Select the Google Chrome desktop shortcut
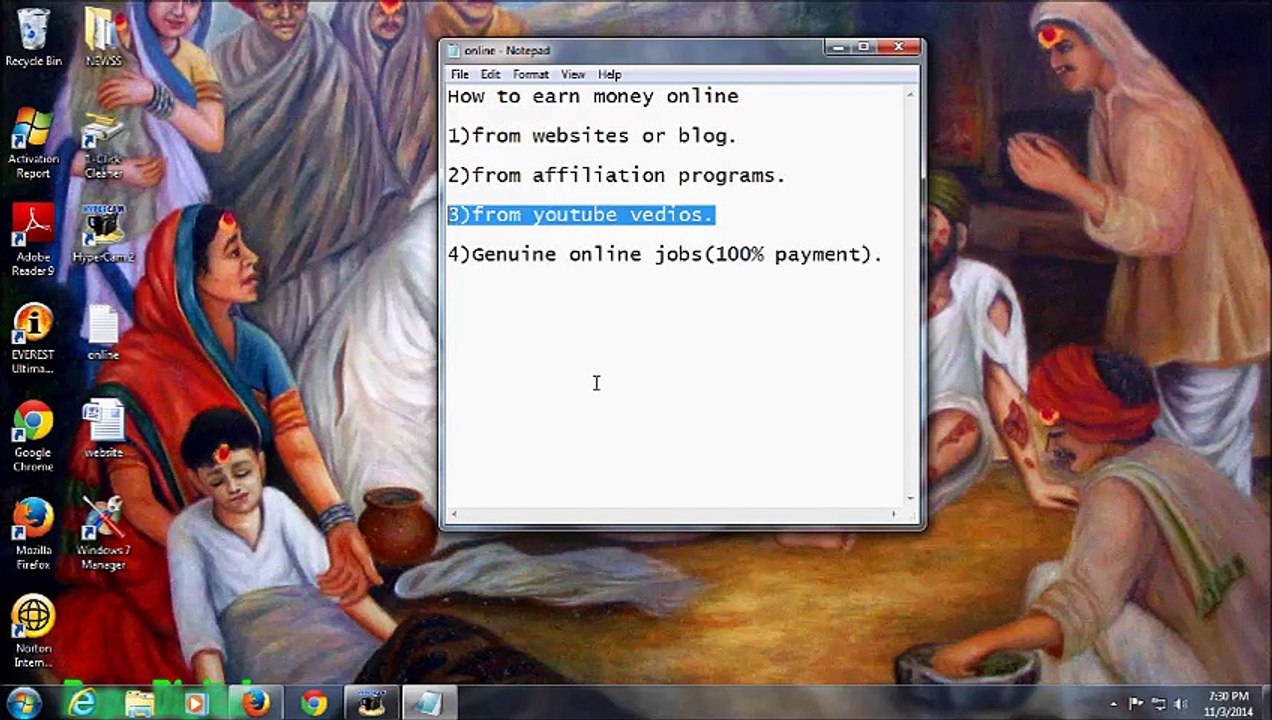Viewport: 1272px width, 720px height. [33, 437]
